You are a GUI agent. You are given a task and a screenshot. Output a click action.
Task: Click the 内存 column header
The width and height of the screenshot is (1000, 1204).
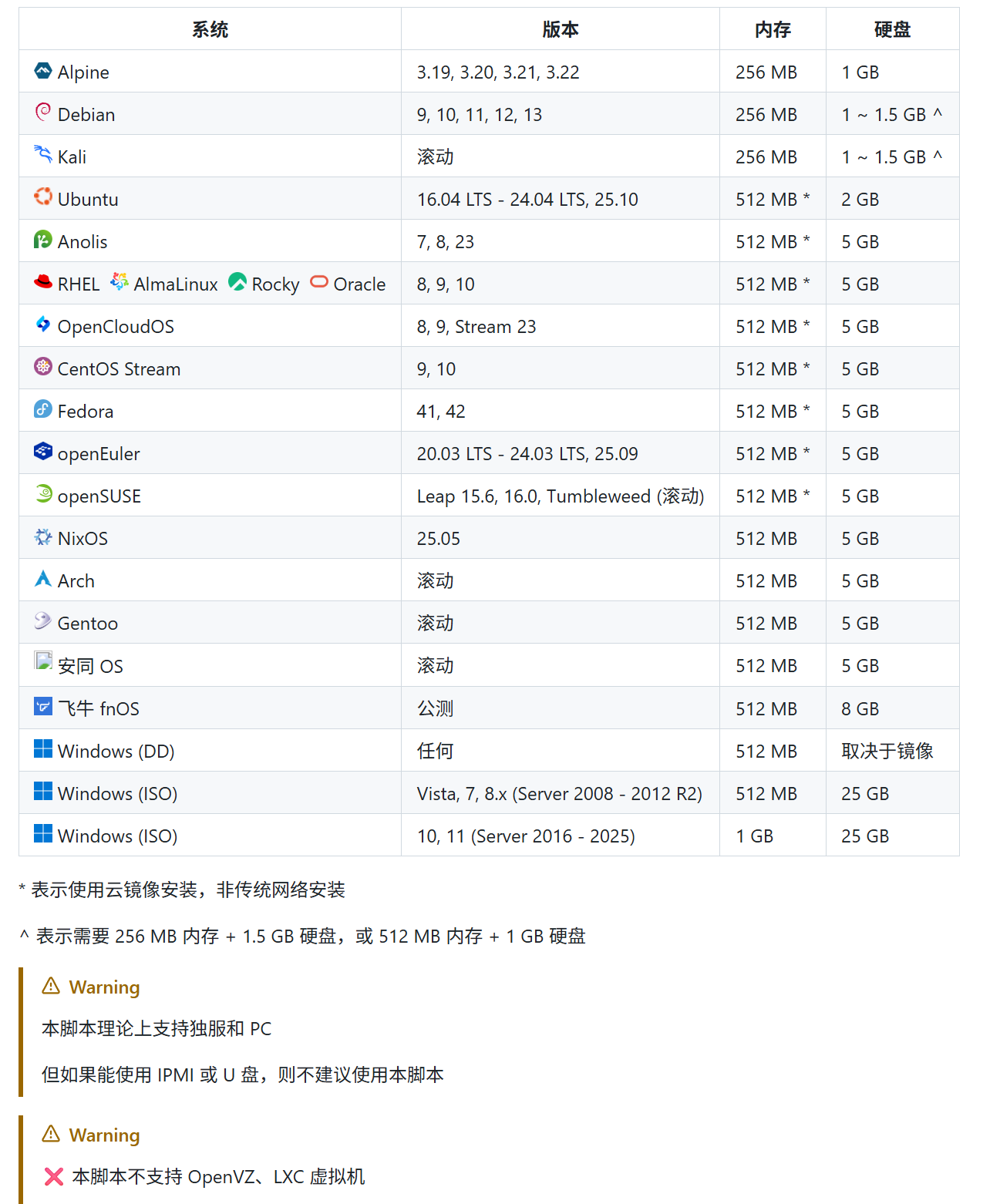773,29
